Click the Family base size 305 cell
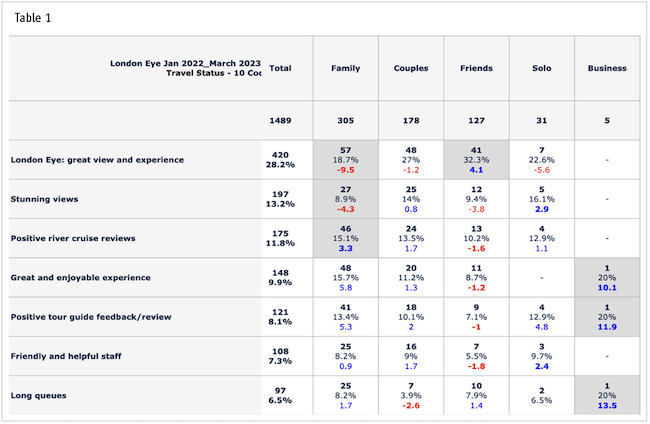This screenshot has width=650, height=424. (x=345, y=120)
